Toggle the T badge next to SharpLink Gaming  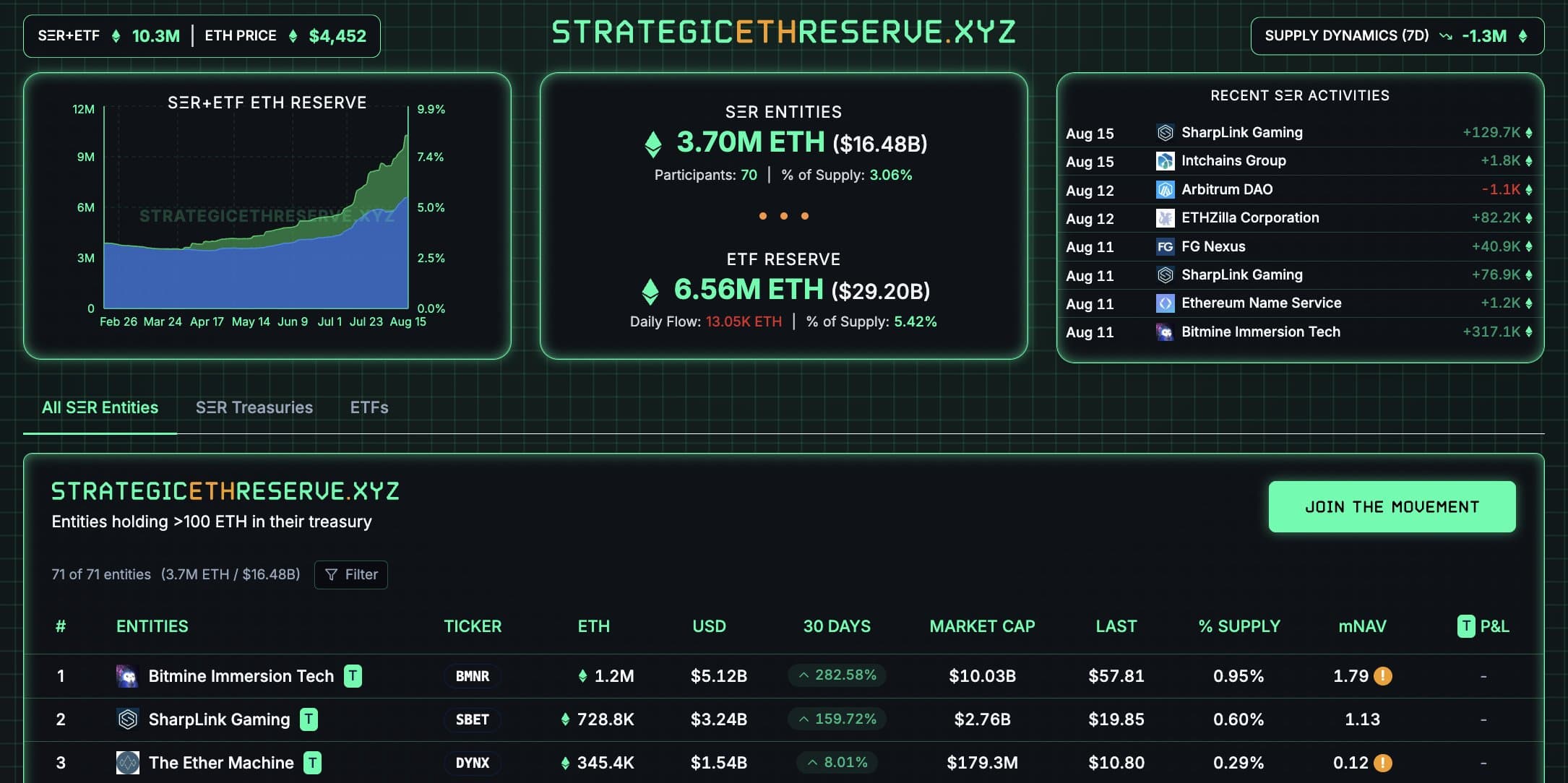tap(309, 719)
